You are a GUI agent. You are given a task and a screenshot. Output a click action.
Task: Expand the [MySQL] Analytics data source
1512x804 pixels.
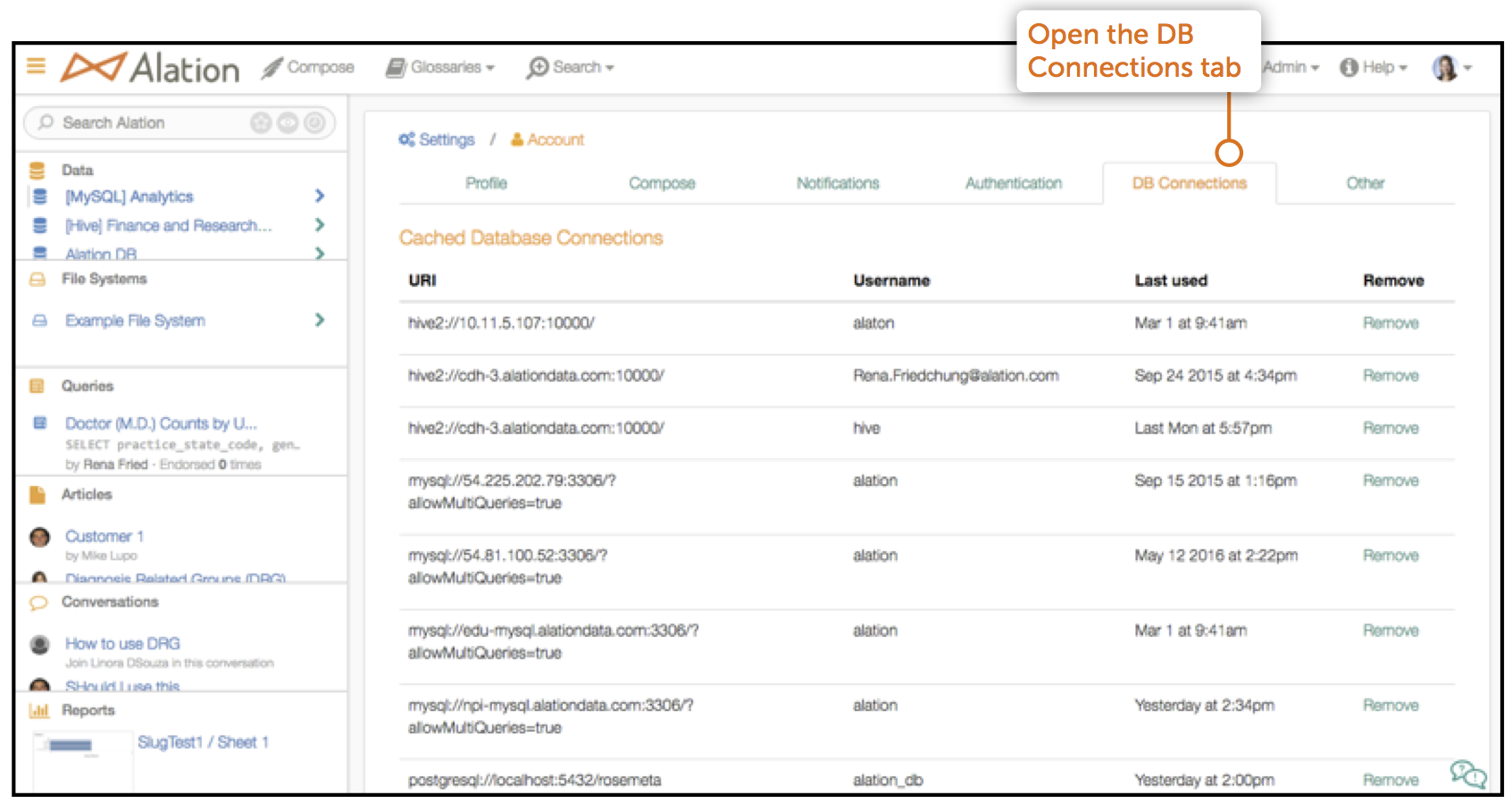[x=320, y=196]
